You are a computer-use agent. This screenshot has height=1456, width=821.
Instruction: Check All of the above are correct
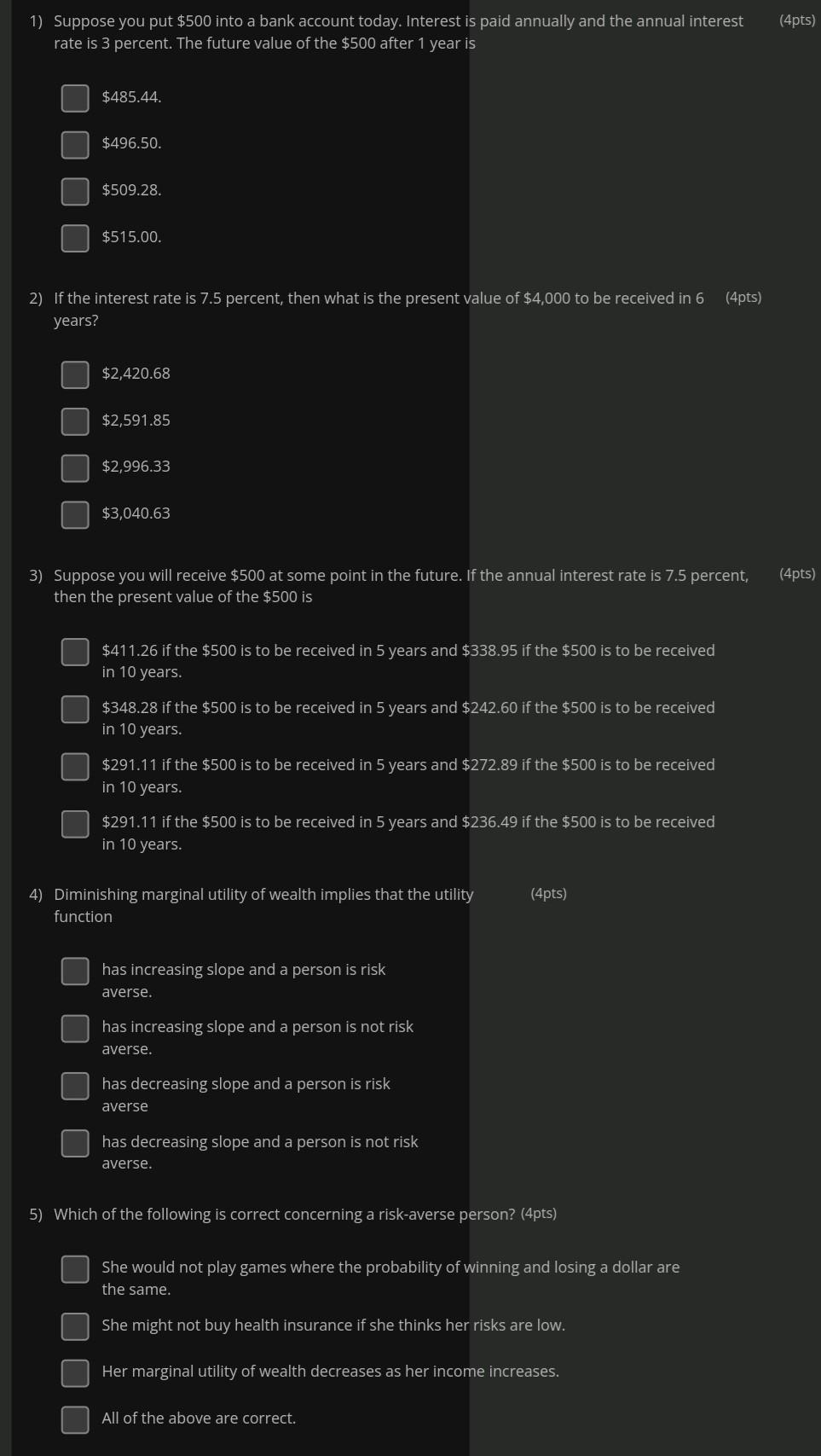coord(75,1419)
